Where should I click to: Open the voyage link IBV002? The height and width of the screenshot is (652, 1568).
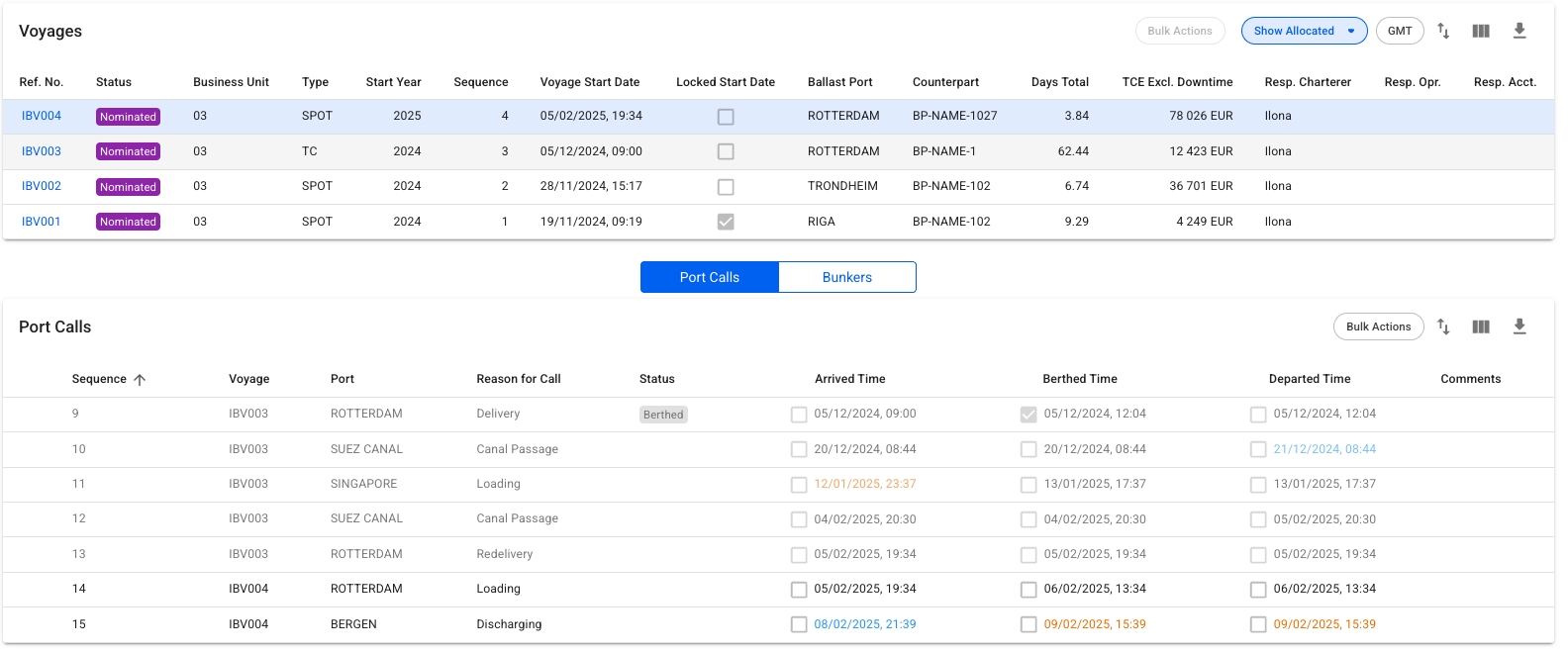(42, 186)
